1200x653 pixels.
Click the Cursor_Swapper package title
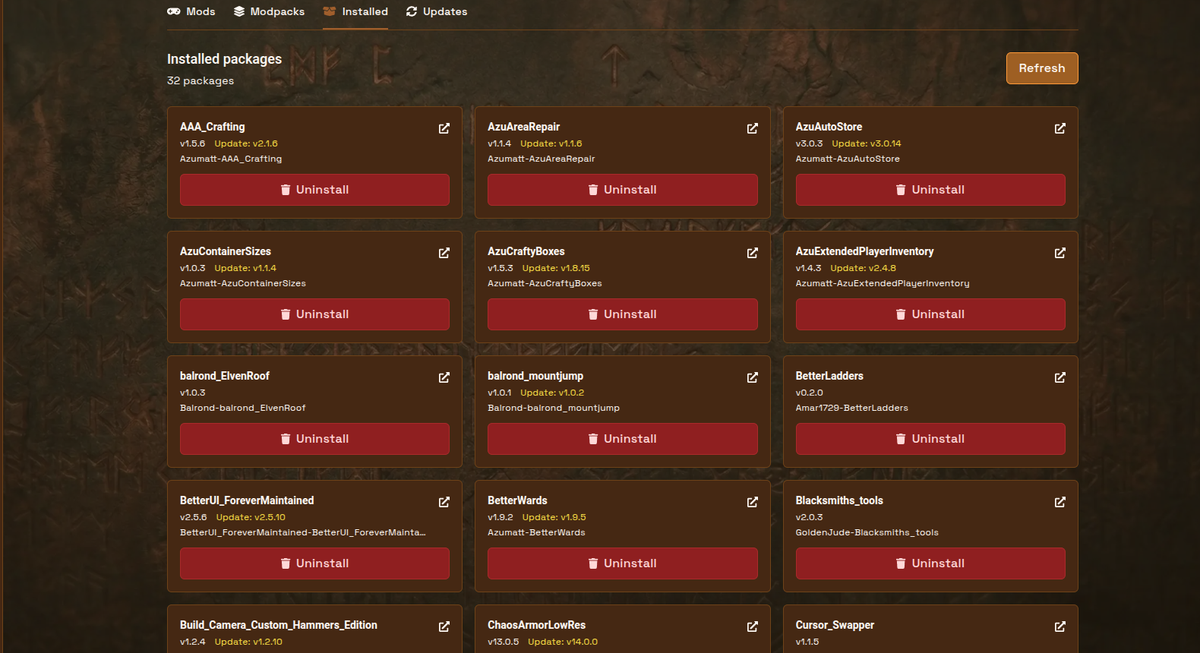pos(835,625)
